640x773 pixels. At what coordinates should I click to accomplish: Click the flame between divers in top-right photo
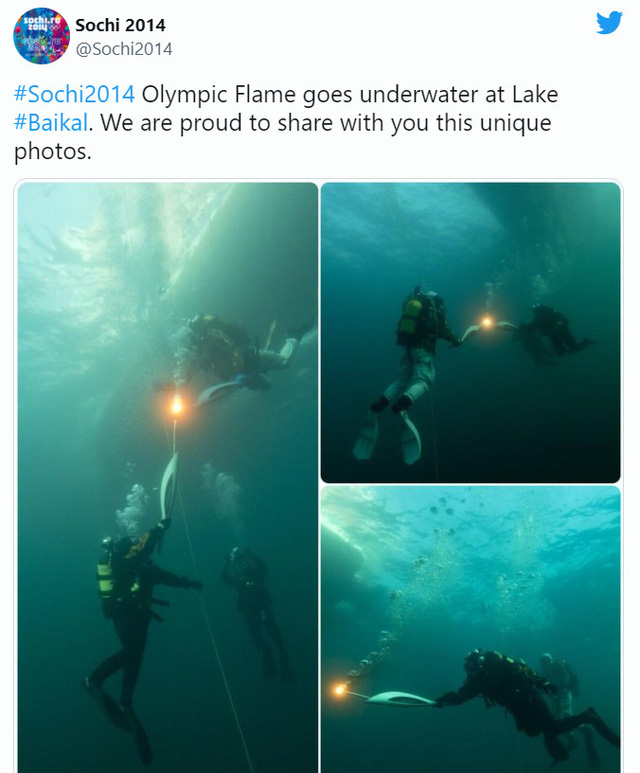486,322
